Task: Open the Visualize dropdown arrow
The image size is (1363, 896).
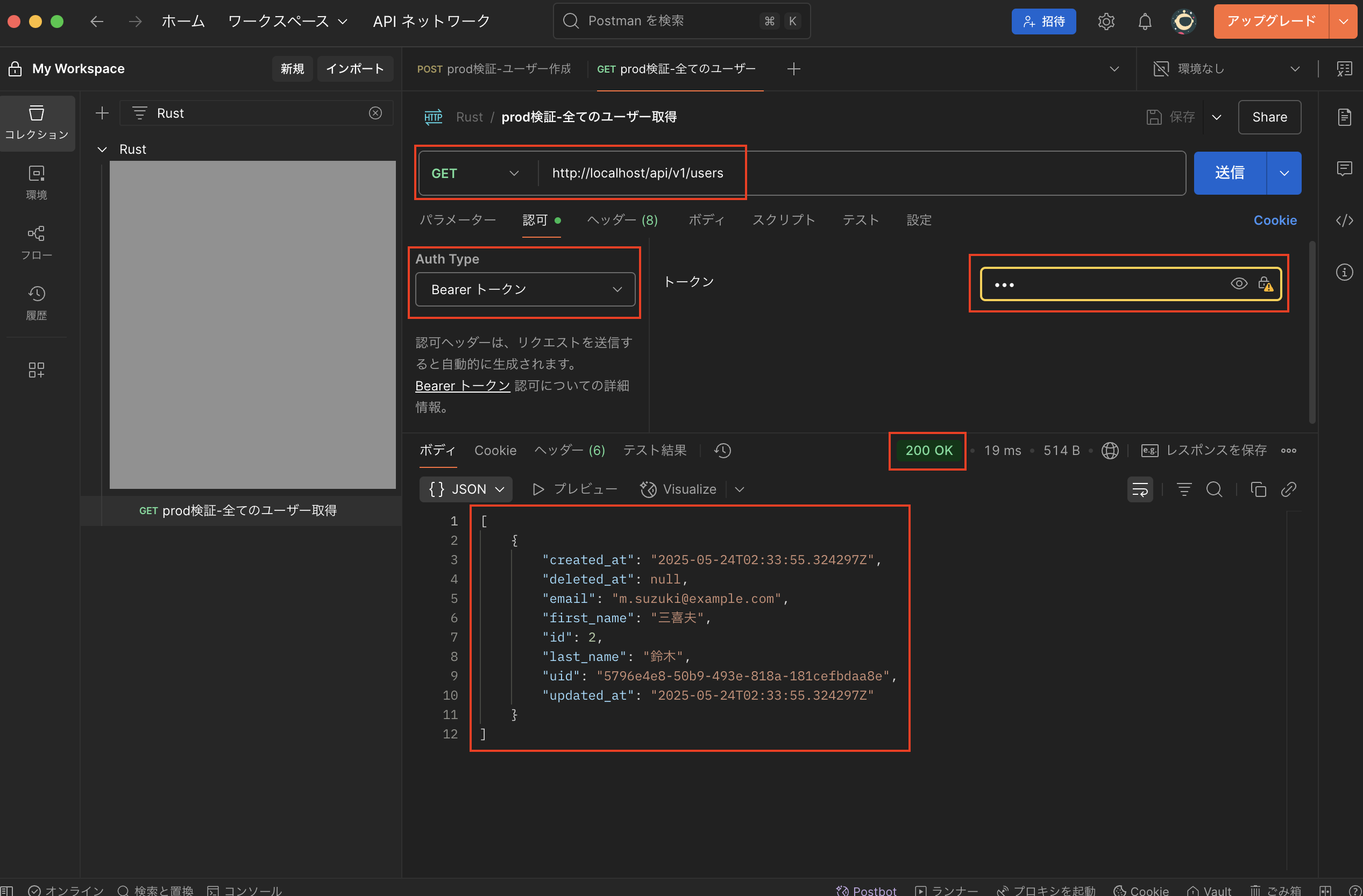Action: click(x=740, y=489)
